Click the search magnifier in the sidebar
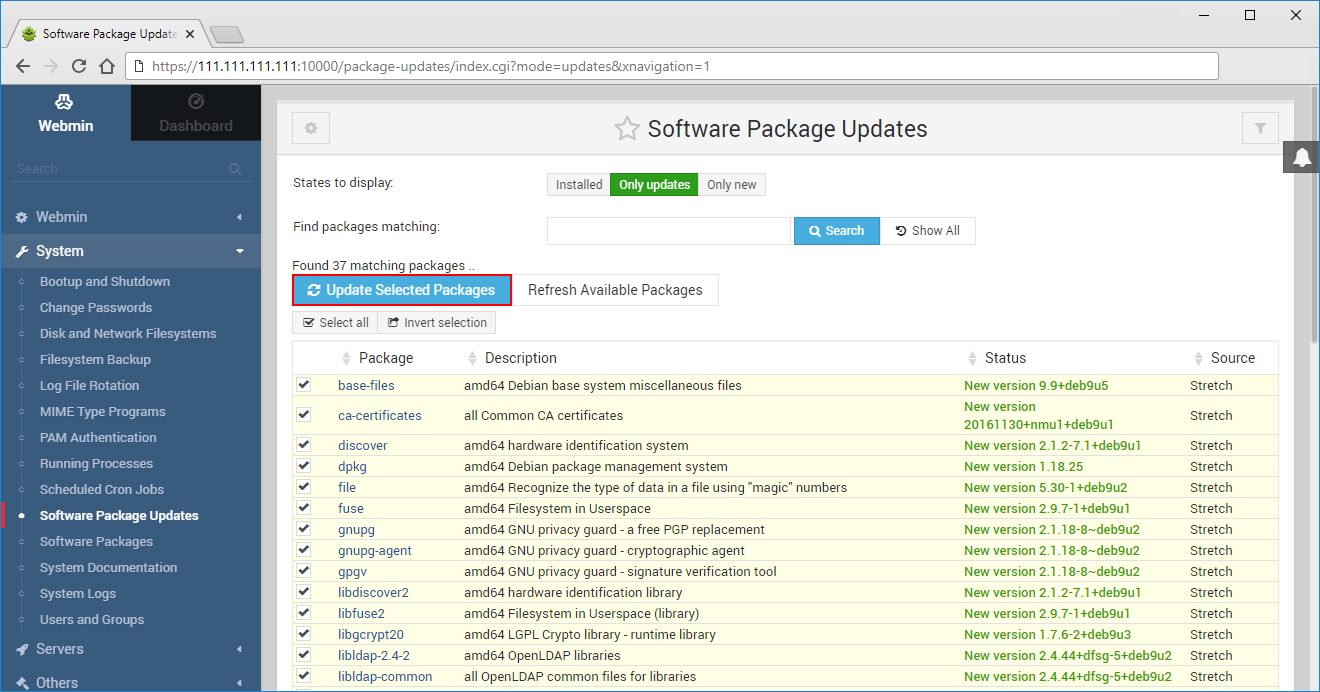The image size is (1320, 692). point(237,168)
